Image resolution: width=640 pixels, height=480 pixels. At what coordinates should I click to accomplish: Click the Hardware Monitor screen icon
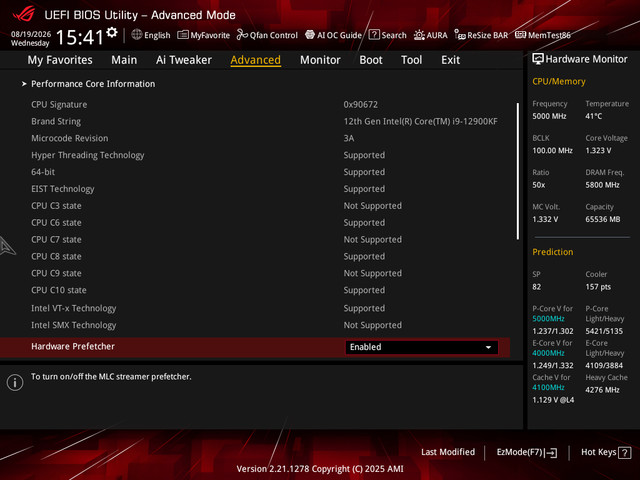tap(538, 59)
